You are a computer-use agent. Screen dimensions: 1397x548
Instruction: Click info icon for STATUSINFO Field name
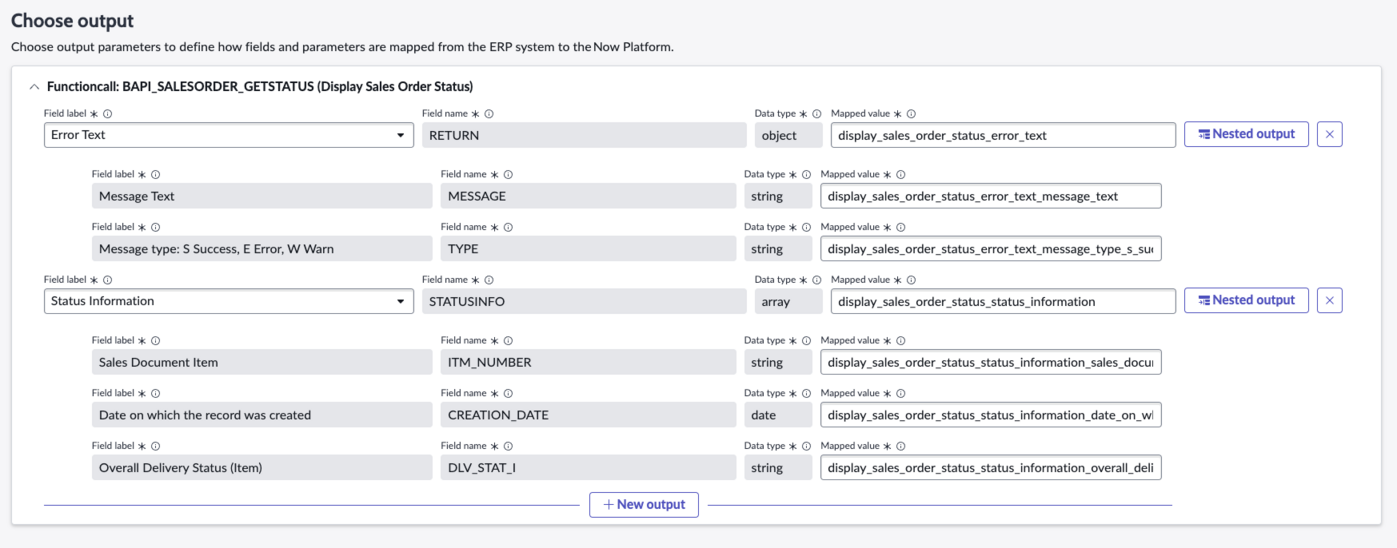point(489,280)
